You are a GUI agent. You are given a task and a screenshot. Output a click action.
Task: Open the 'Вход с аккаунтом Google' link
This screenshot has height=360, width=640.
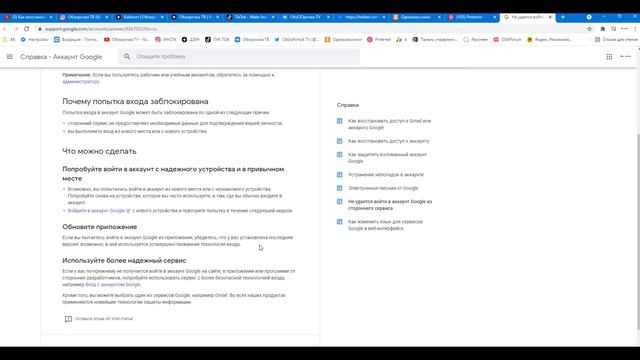[x=113, y=284]
